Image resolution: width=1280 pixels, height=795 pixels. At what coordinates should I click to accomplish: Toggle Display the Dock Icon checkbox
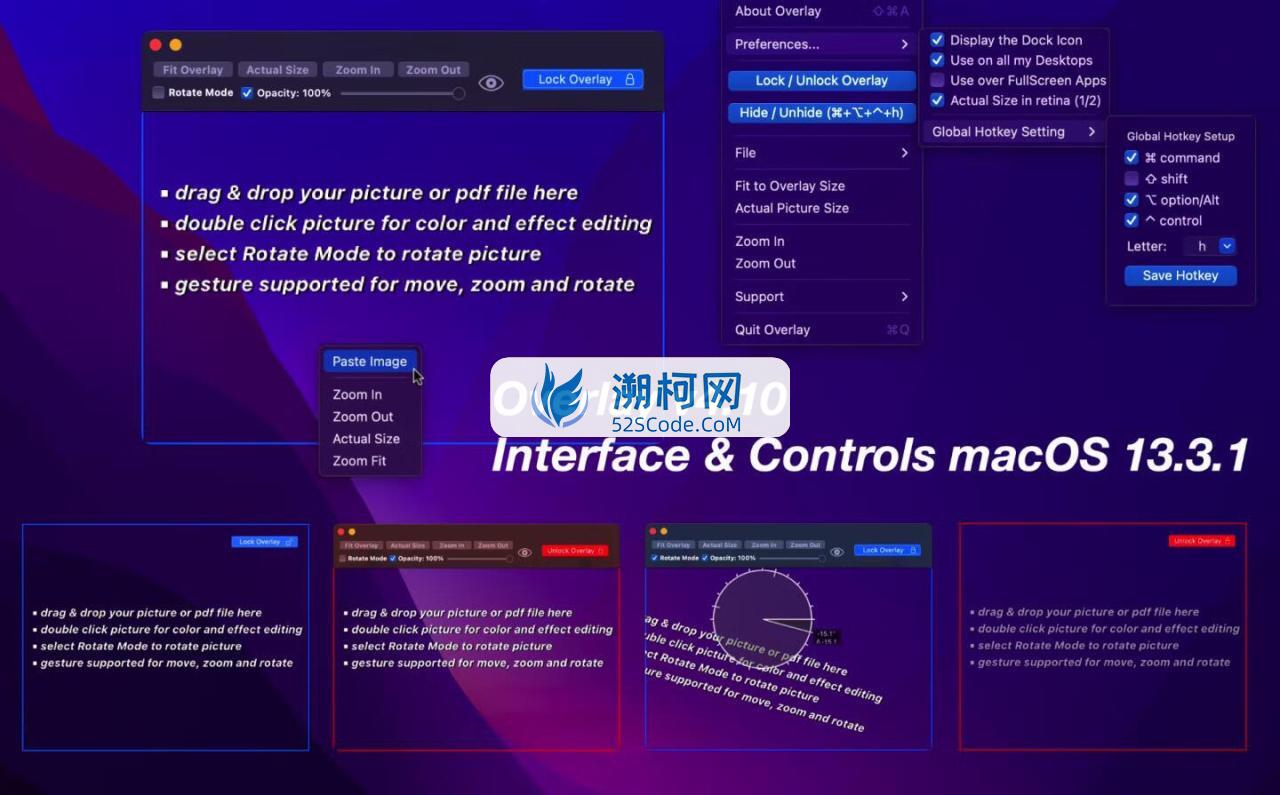pos(937,40)
